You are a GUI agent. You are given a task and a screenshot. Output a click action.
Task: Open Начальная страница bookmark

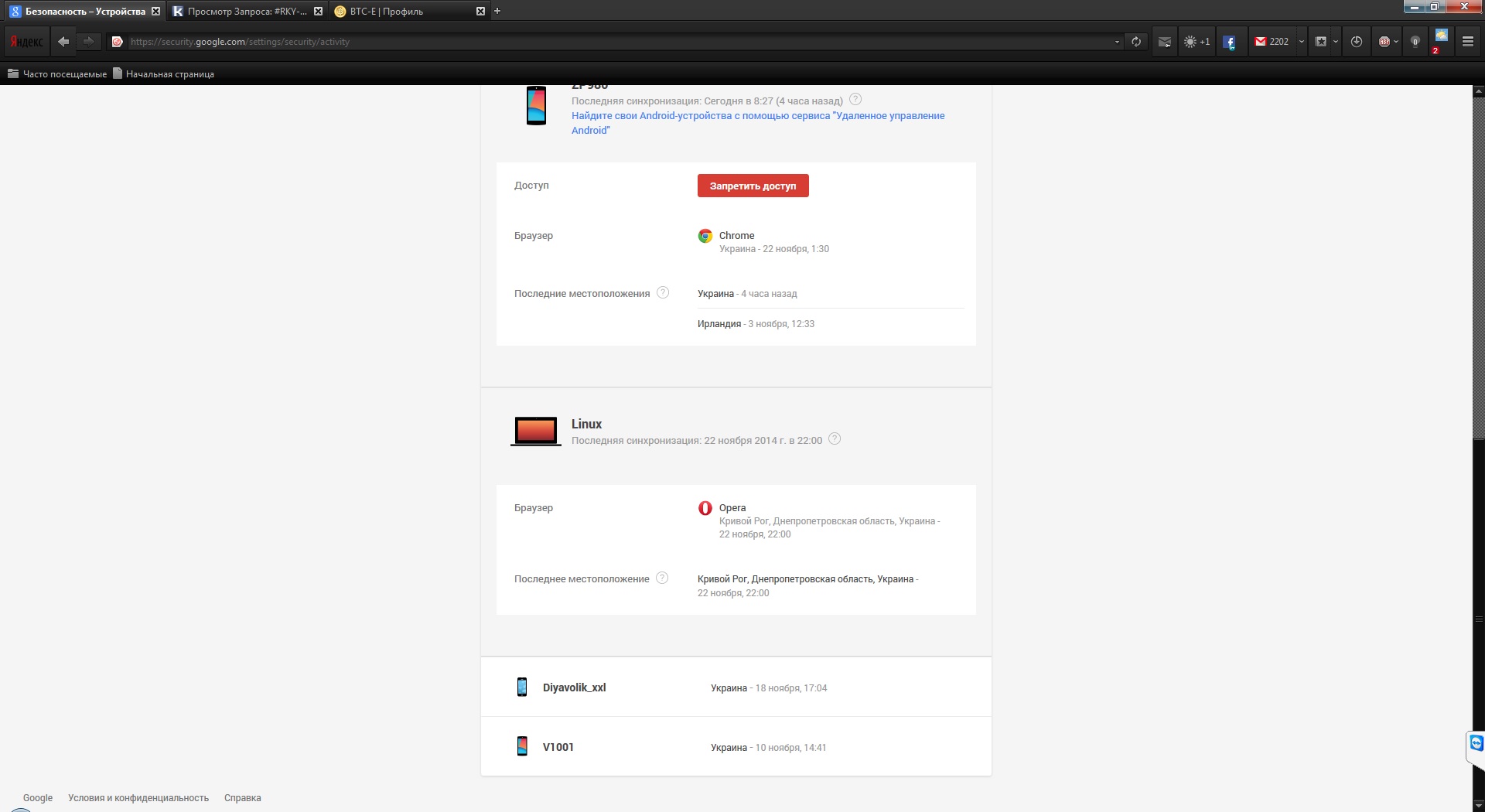tap(163, 73)
